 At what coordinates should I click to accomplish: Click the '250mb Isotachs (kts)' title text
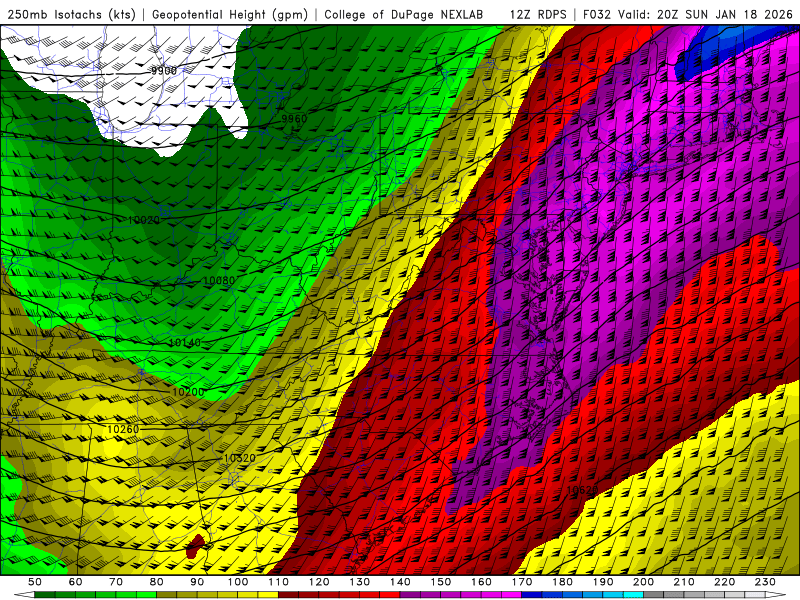[71, 14]
